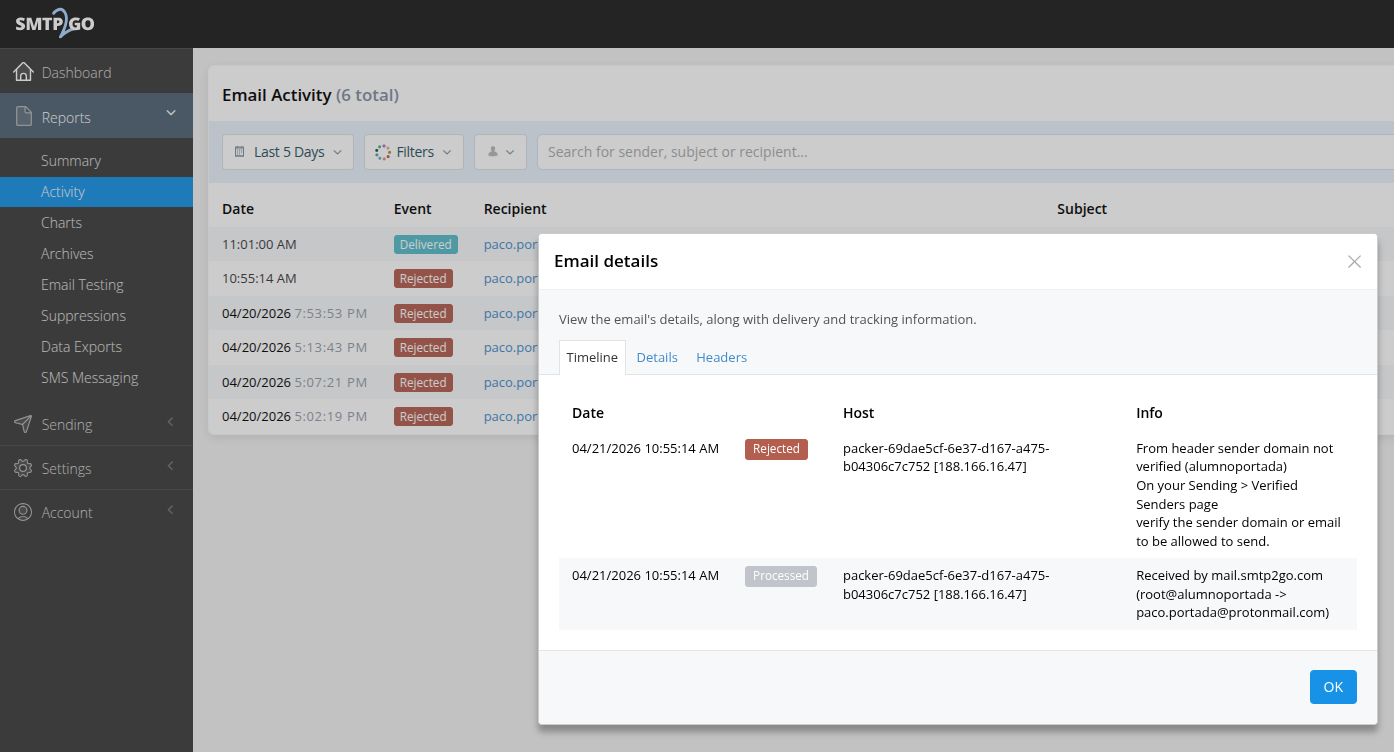Click the Reports document icon
1394x752 pixels.
coord(23,117)
